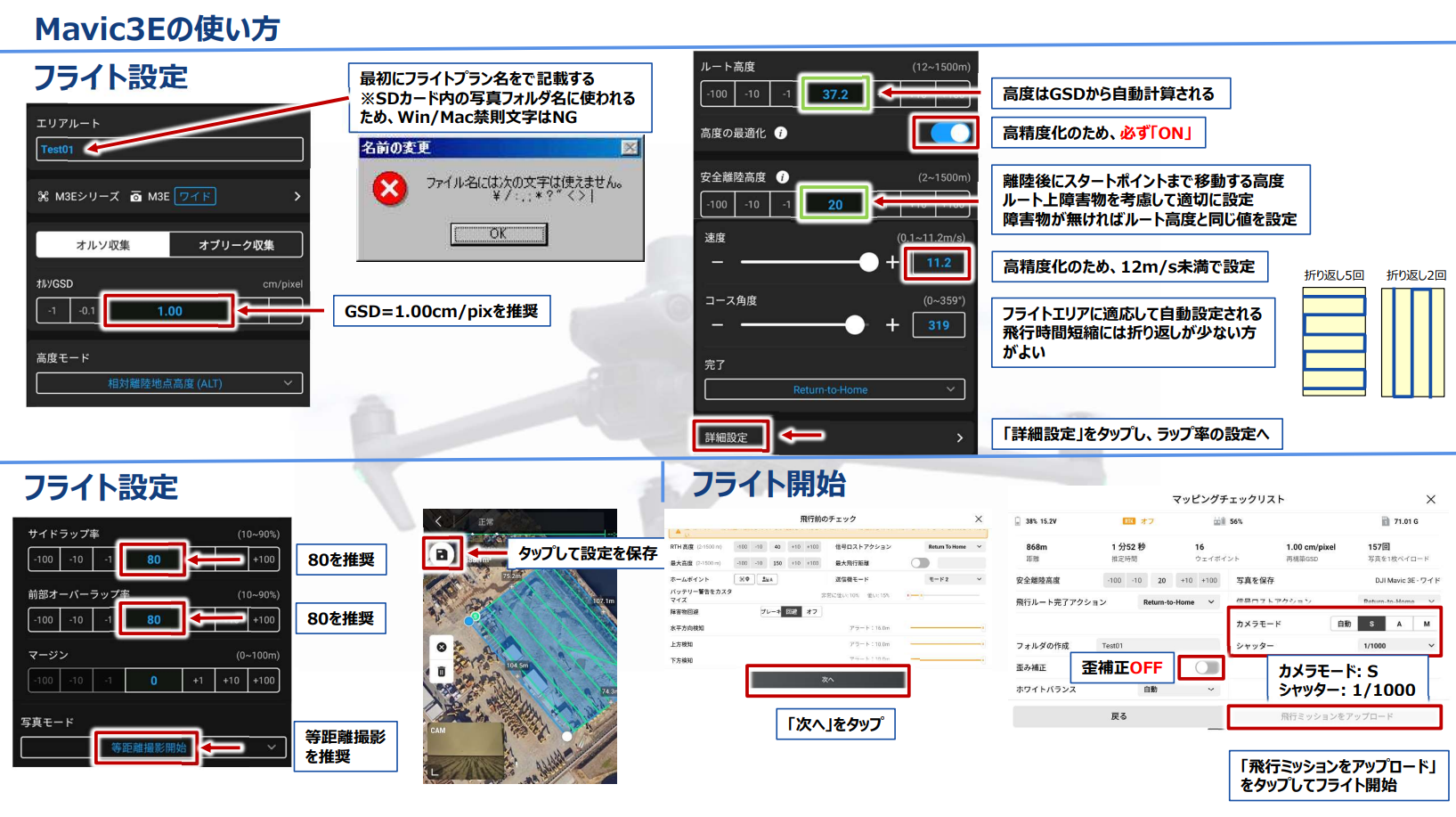
Task: Decrease 安全離陸高度 with -10 in route panel
Action: tap(752, 204)
